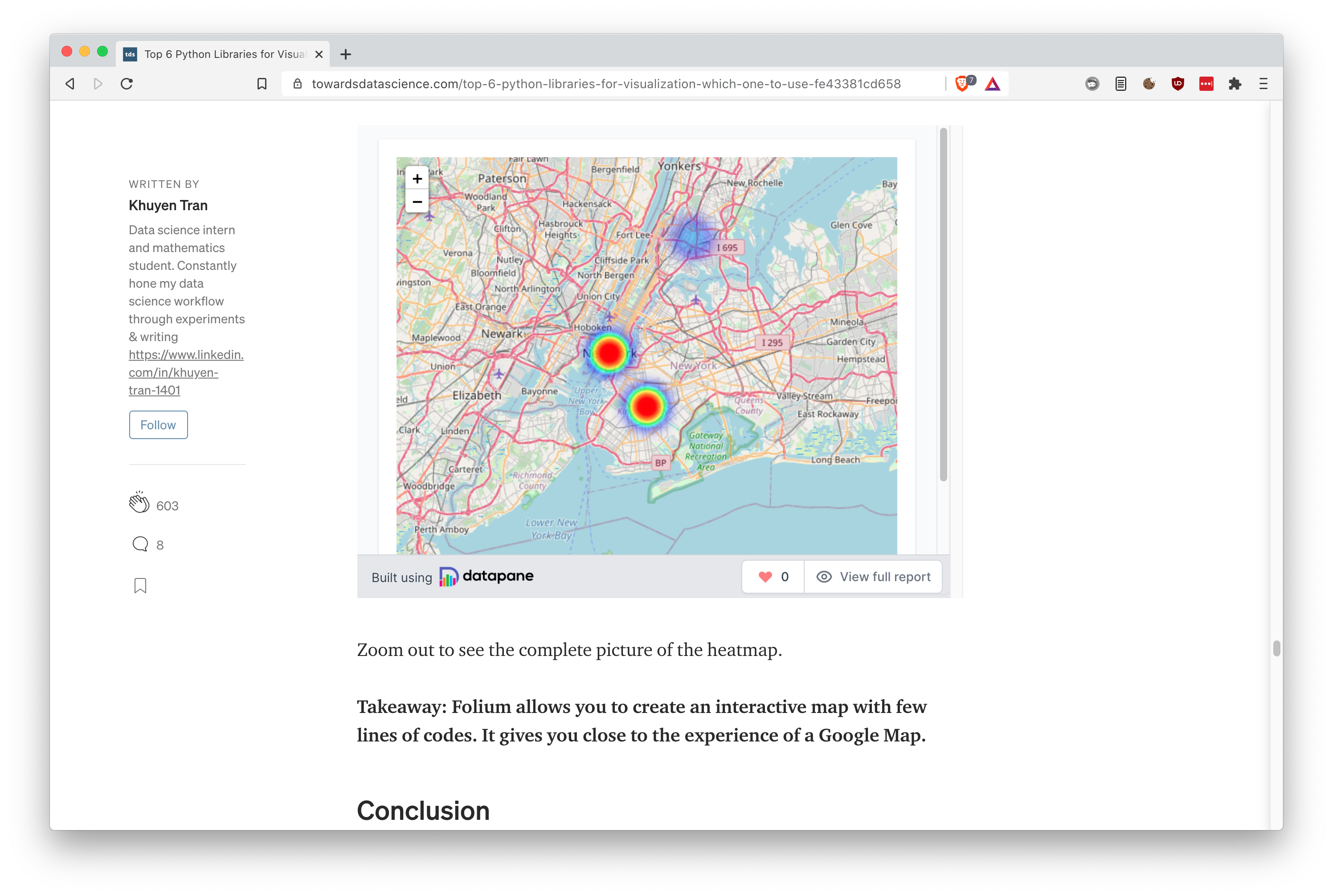1333x896 pixels.
Task: Click the URL address bar
Action: (606, 84)
